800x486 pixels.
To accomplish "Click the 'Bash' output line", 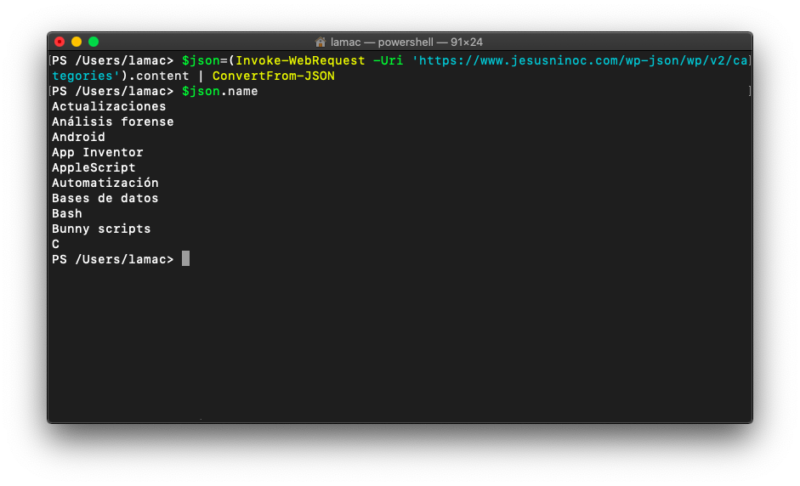I will [67, 214].
